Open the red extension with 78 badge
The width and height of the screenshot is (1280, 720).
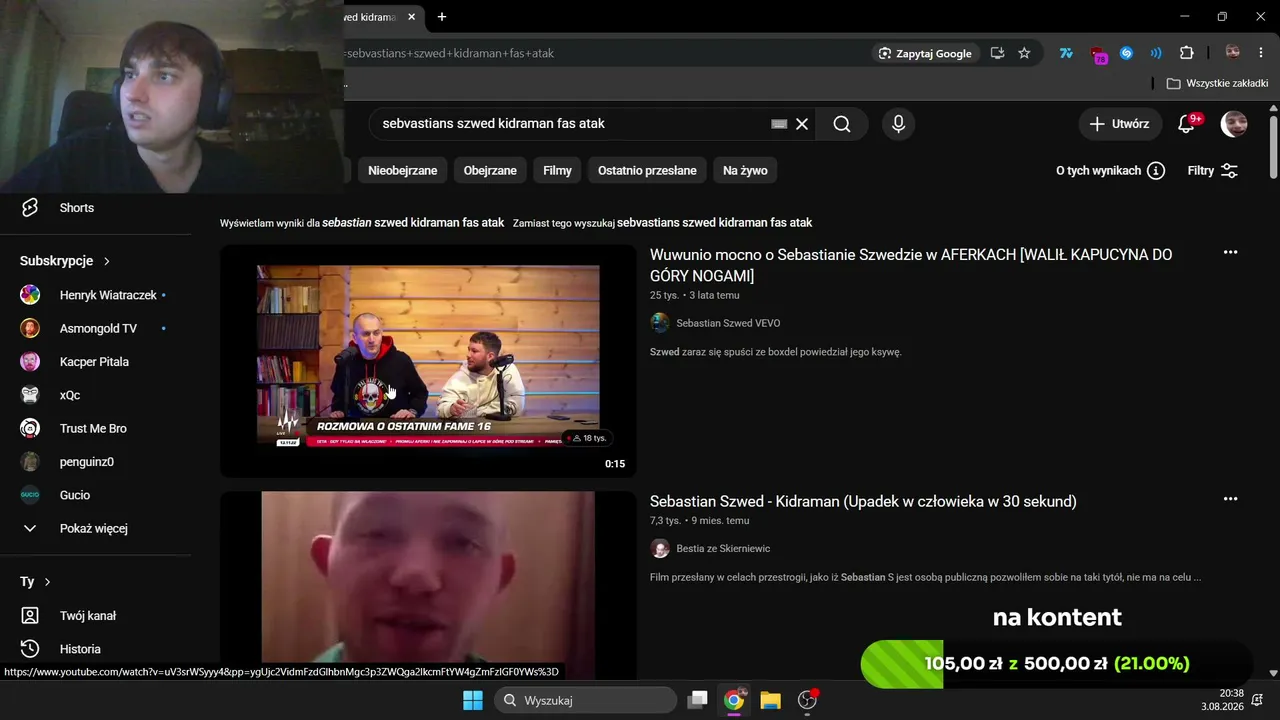click(x=1099, y=54)
